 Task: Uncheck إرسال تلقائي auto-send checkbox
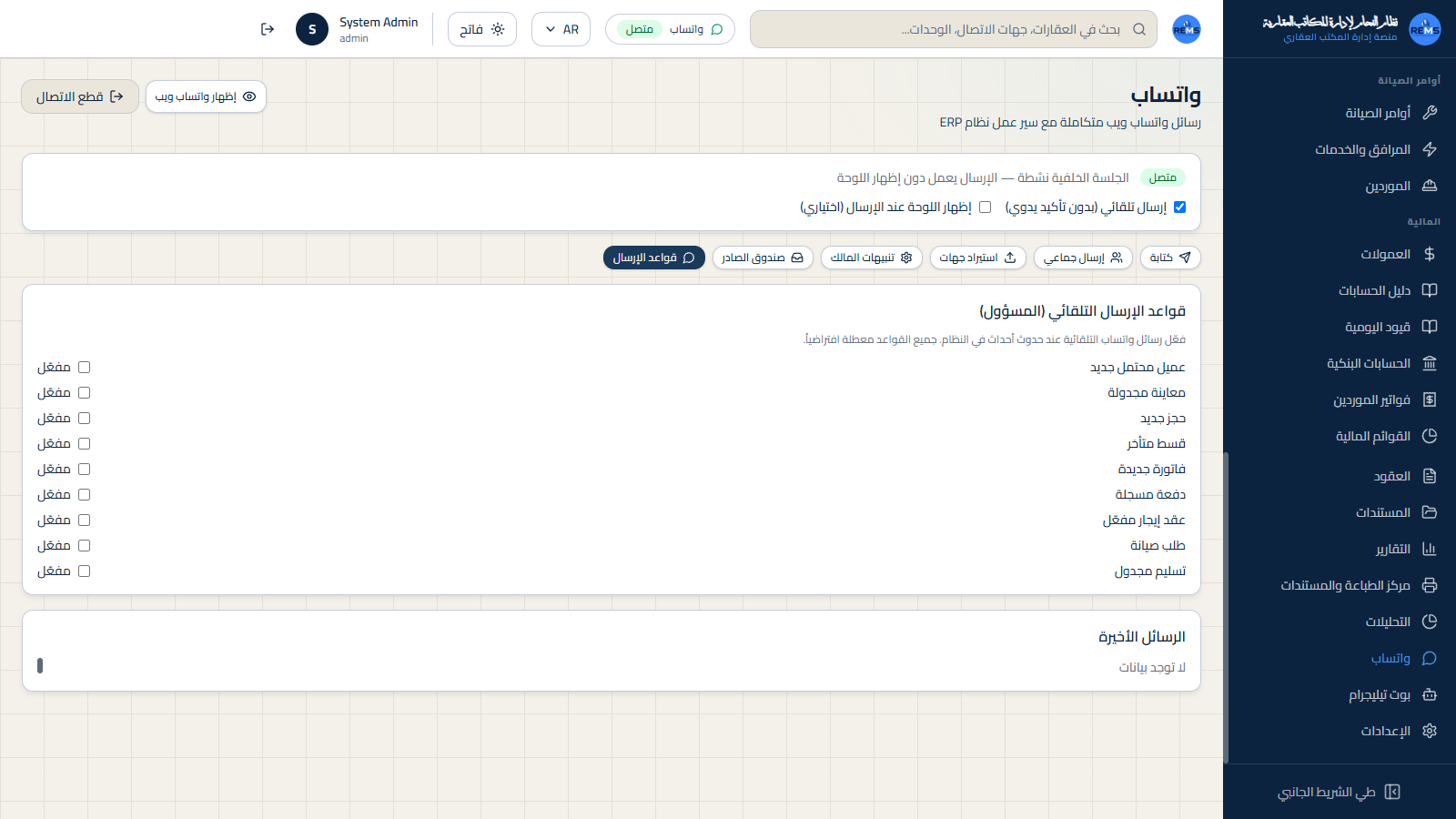click(x=1179, y=207)
